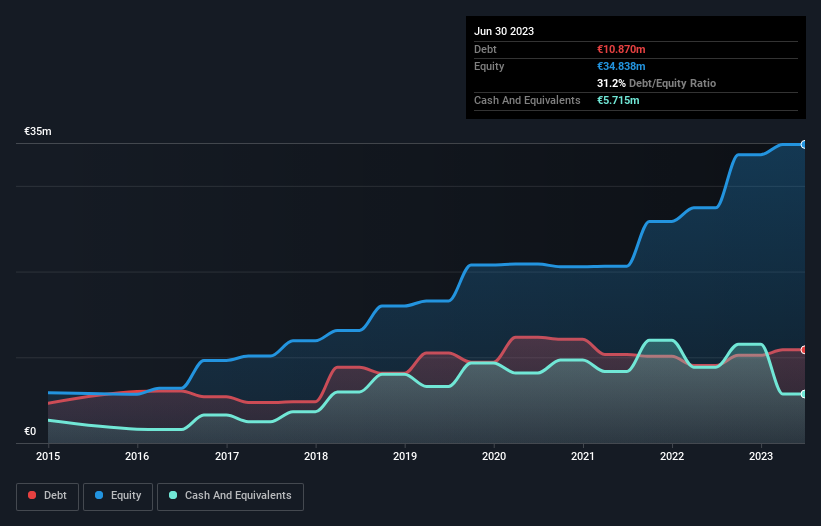The image size is (821, 526).
Task: Click the 31.2% Debt/Equity Ratio text
Action: [656, 83]
